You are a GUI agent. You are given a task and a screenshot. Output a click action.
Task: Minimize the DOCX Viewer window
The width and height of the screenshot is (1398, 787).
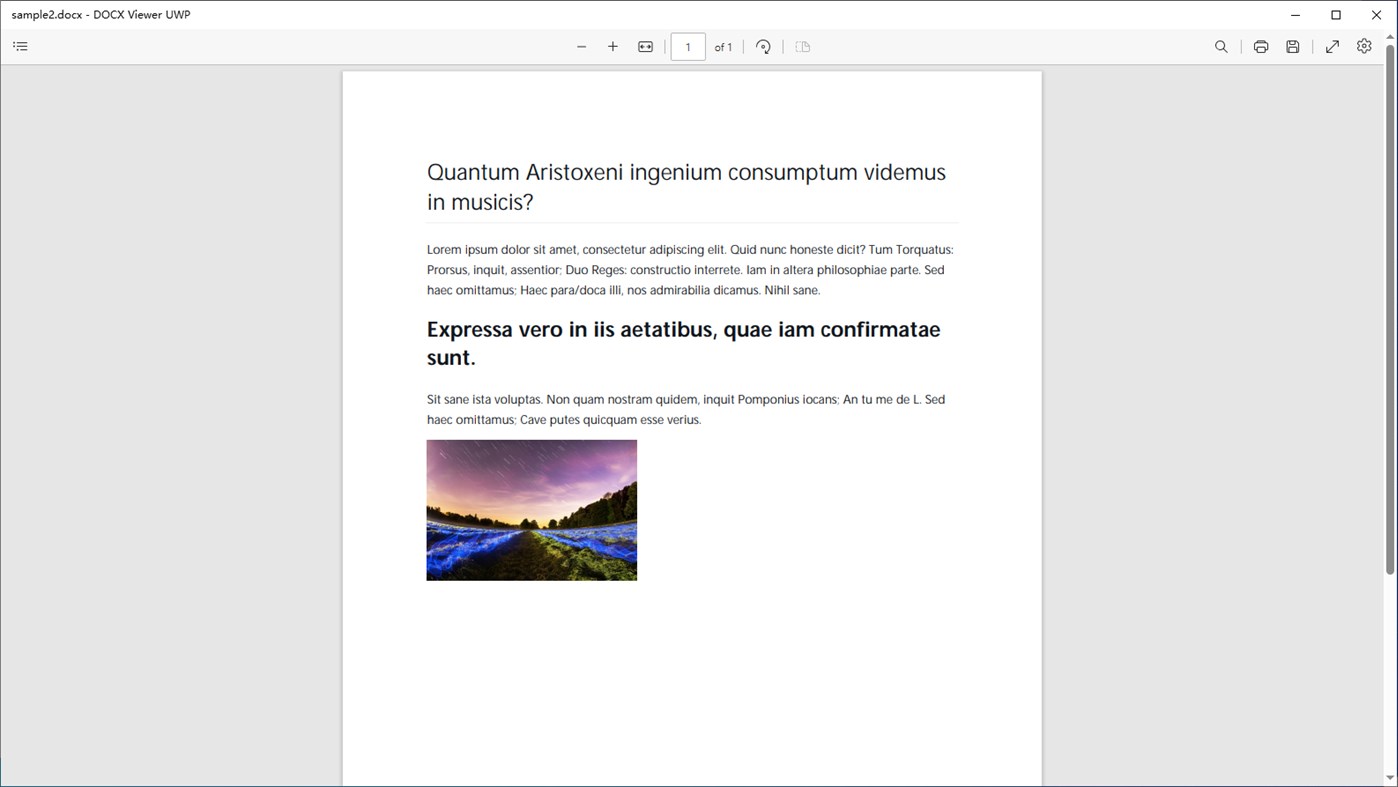(1296, 15)
